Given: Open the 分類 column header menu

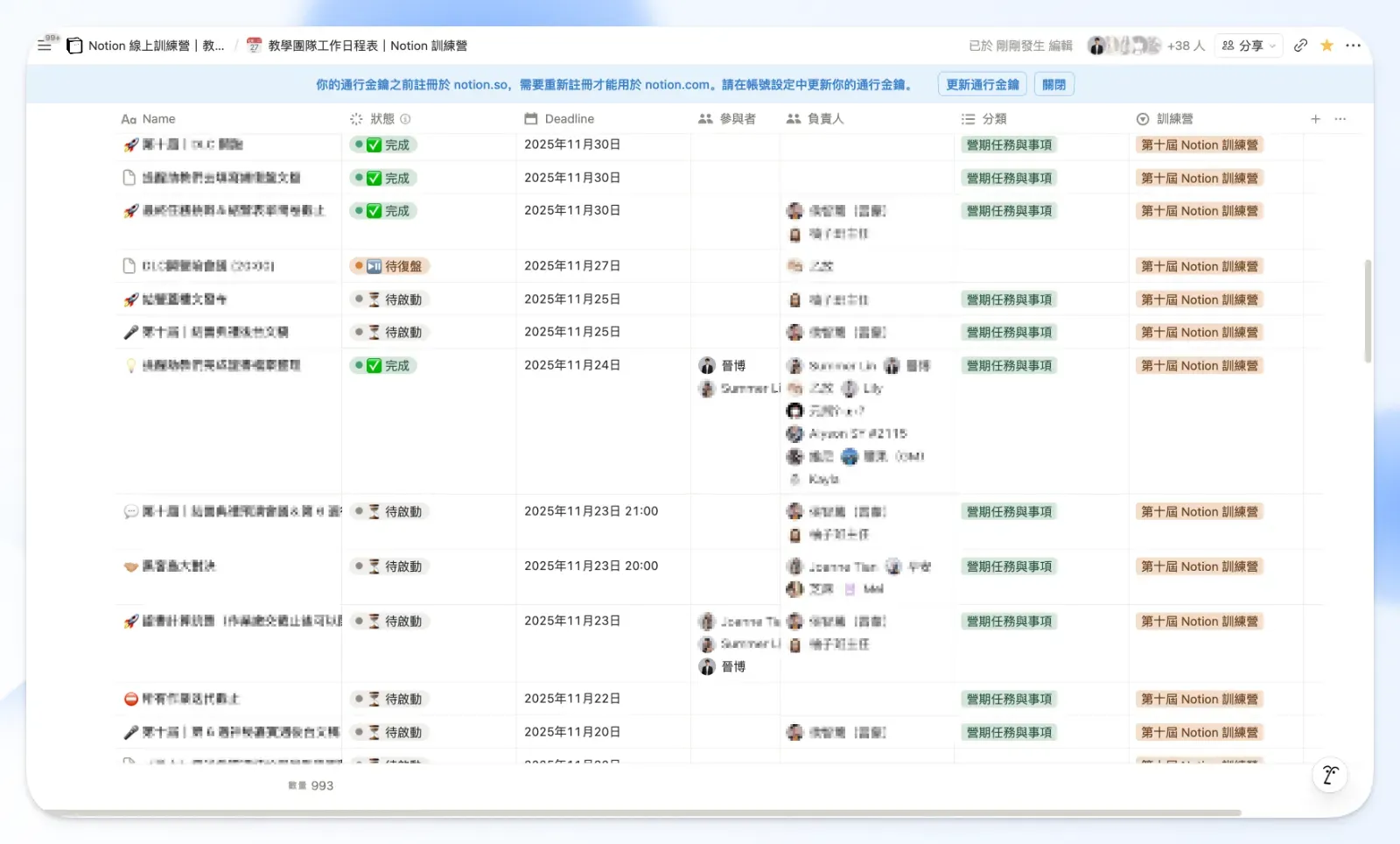Looking at the screenshot, I should 983,119.
